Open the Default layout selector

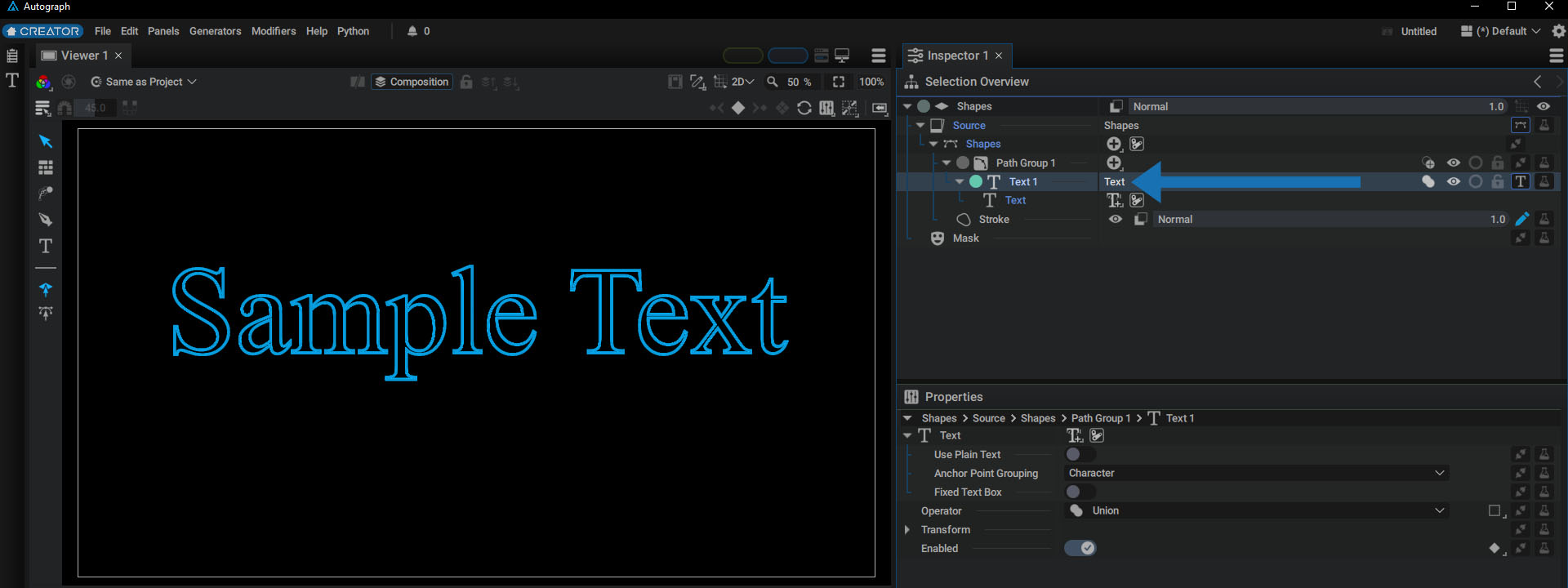pos(1501,31)
